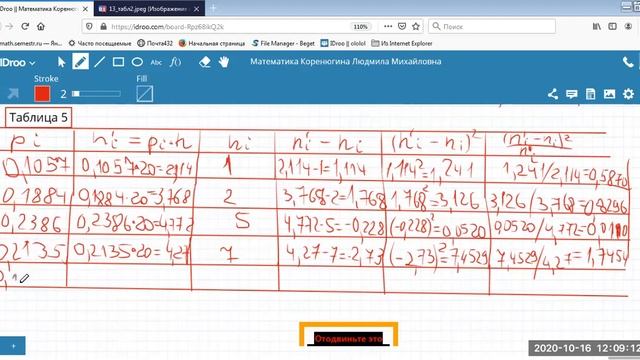The image size is (640, 360).
Task: Click the Таблица 5 text label
Action: [38, 118]
